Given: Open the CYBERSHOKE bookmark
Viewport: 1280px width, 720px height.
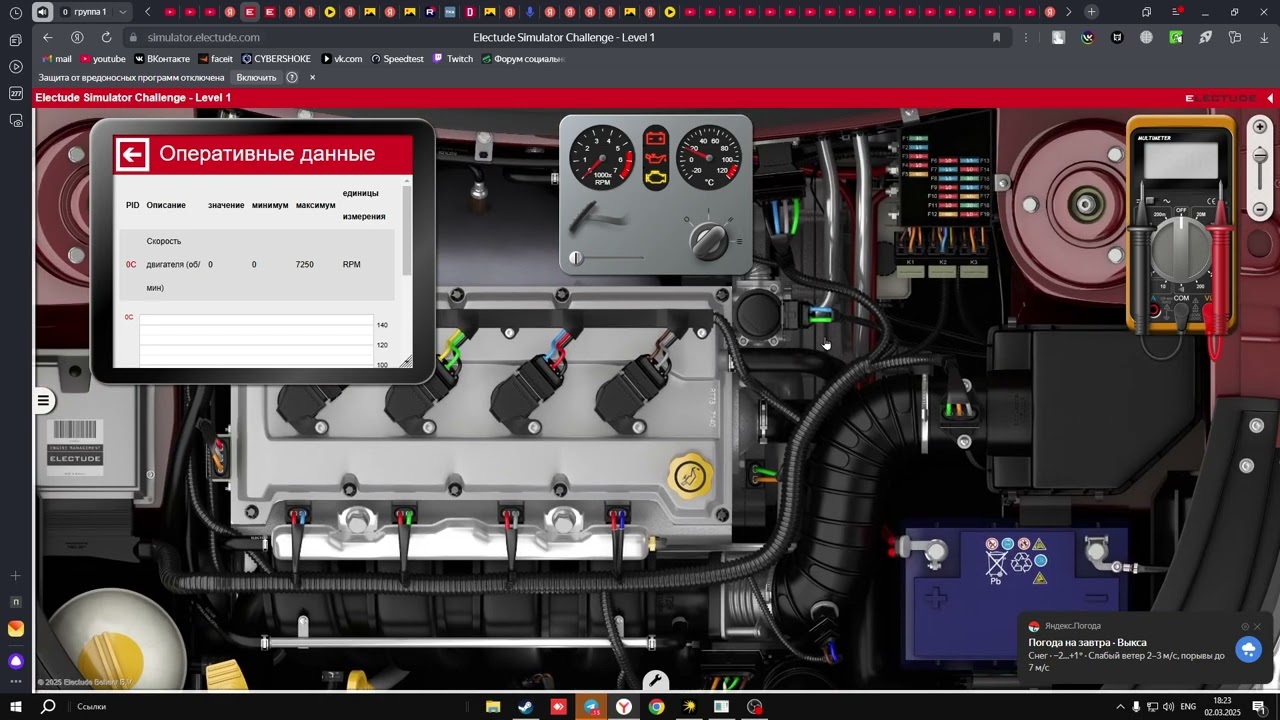Looking at the screenshot, I should point(275,59).
